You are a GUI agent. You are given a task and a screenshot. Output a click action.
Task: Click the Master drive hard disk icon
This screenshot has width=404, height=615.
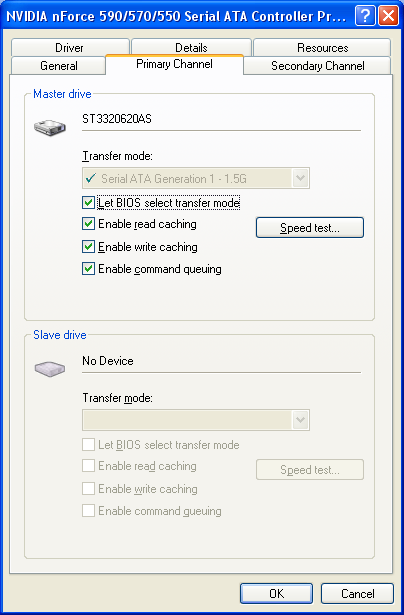[49, 128]
